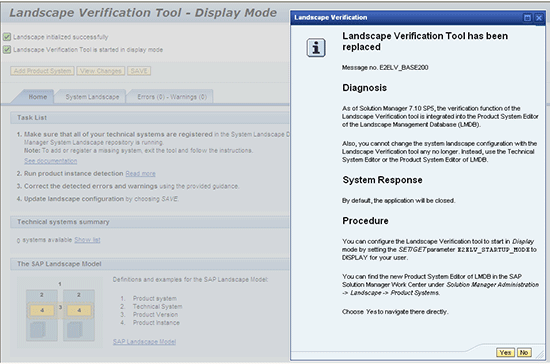Click Yes to navigate to Product Systems

point(505,352)
